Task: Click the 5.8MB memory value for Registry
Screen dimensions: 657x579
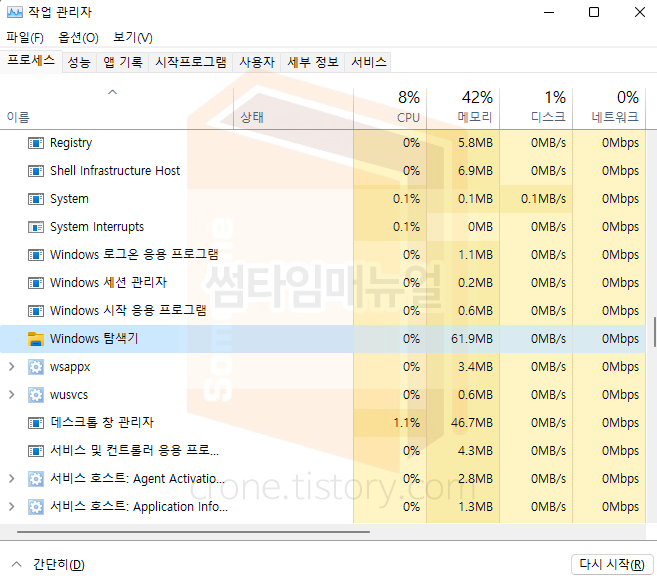Action: point(475,143)
